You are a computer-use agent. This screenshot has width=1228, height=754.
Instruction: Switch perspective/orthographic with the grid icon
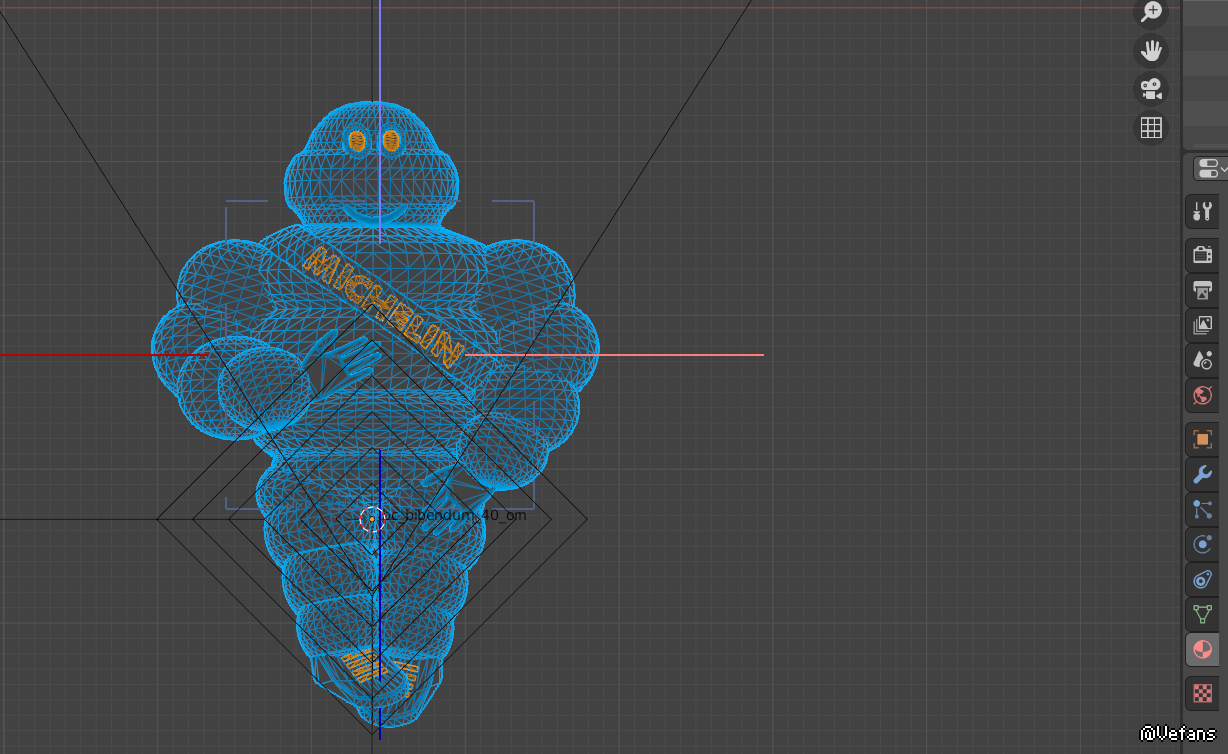pyautogui.click(x=1151, y=127)
